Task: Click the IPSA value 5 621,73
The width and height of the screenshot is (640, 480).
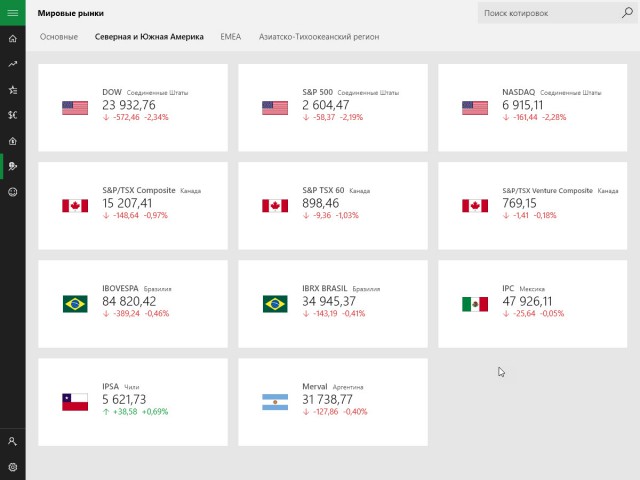Action: click(x=124, y=400)
